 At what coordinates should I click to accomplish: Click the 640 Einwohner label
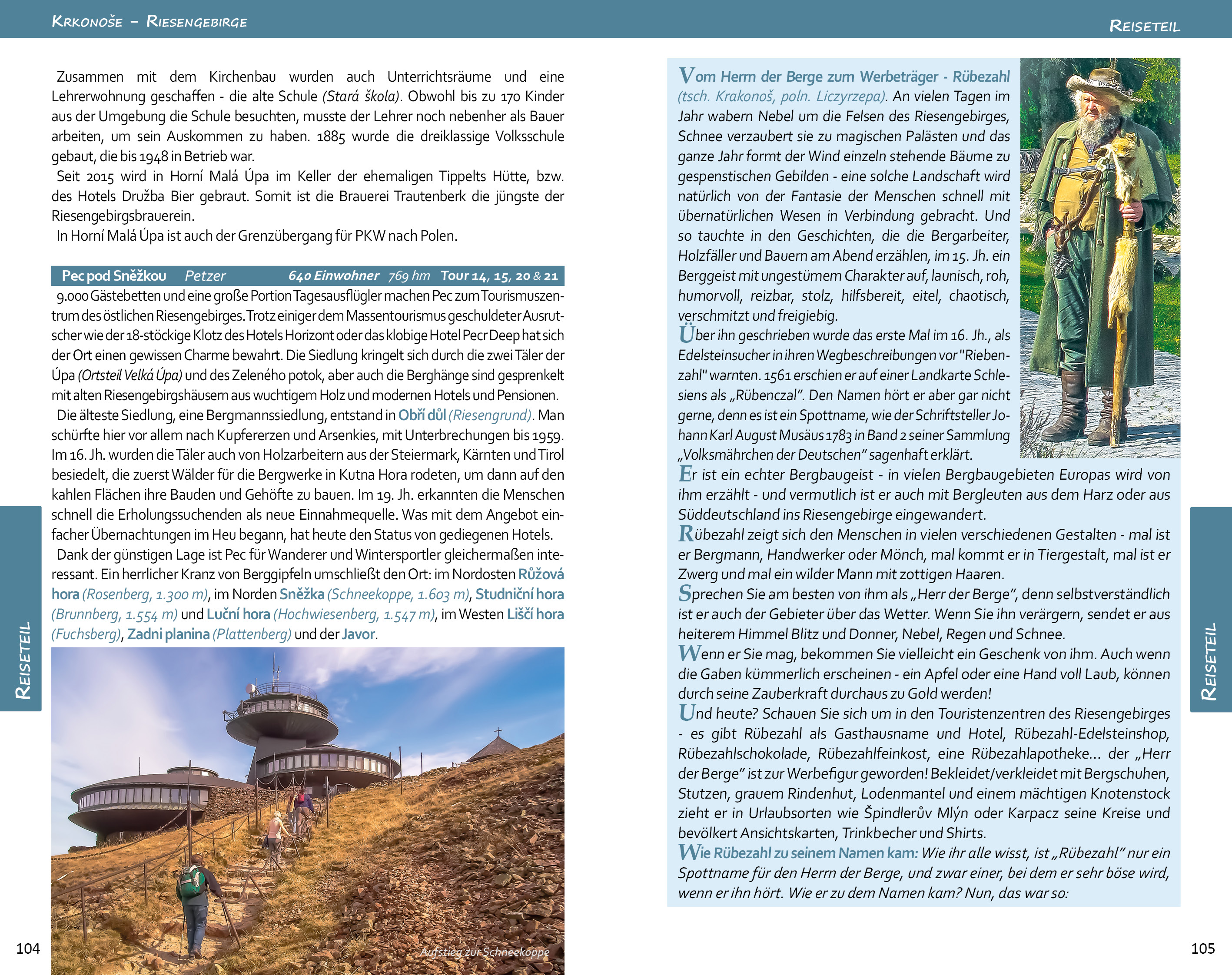click(x=333, y=276)
